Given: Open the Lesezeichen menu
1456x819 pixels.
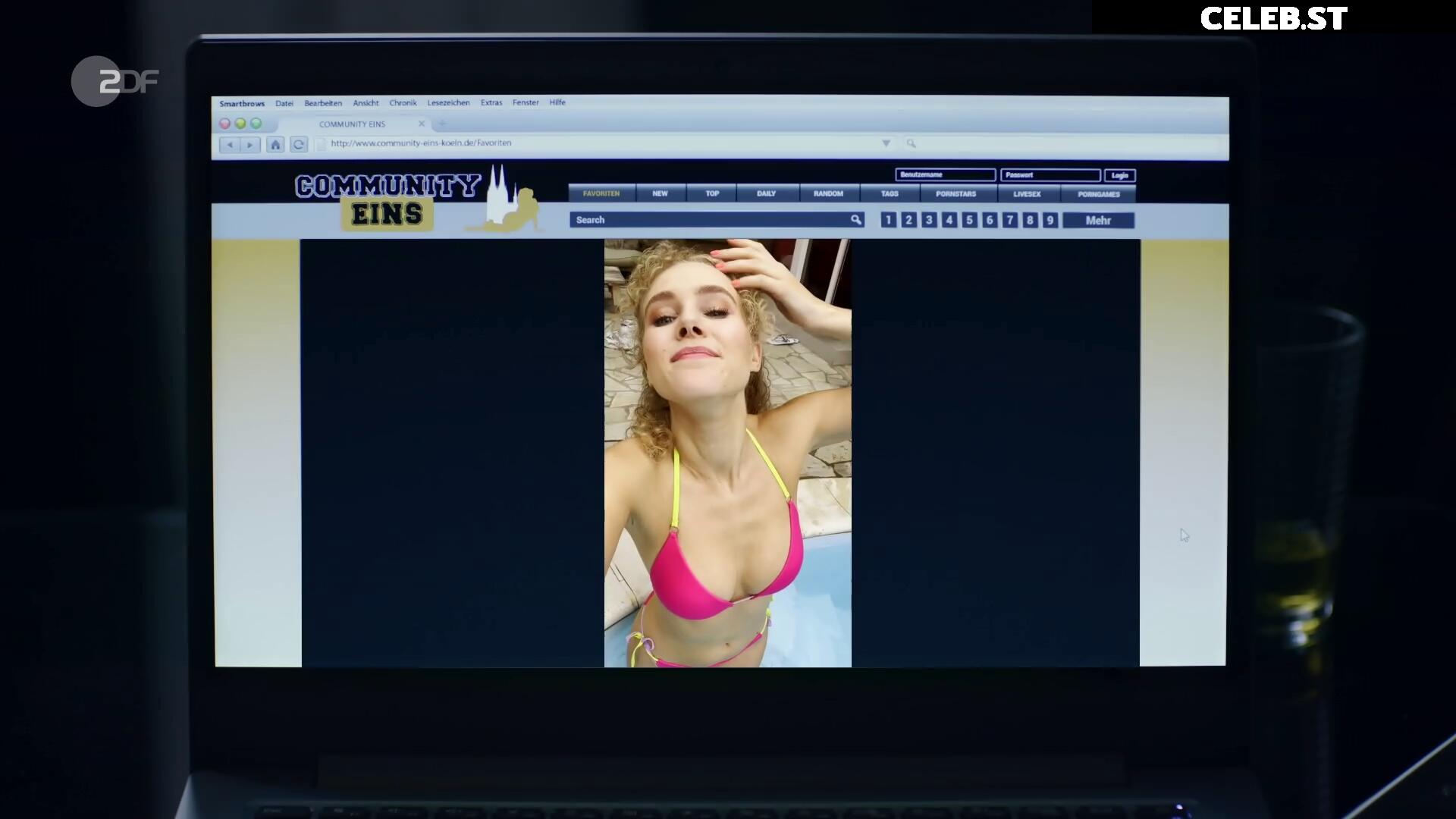Looking at the screenshot, I should coord(448,103).
